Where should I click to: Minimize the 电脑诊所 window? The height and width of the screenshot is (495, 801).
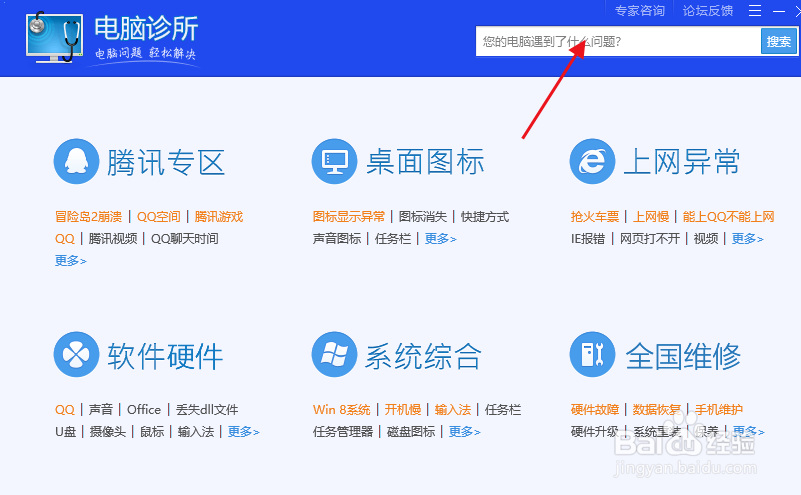(779, 11)
